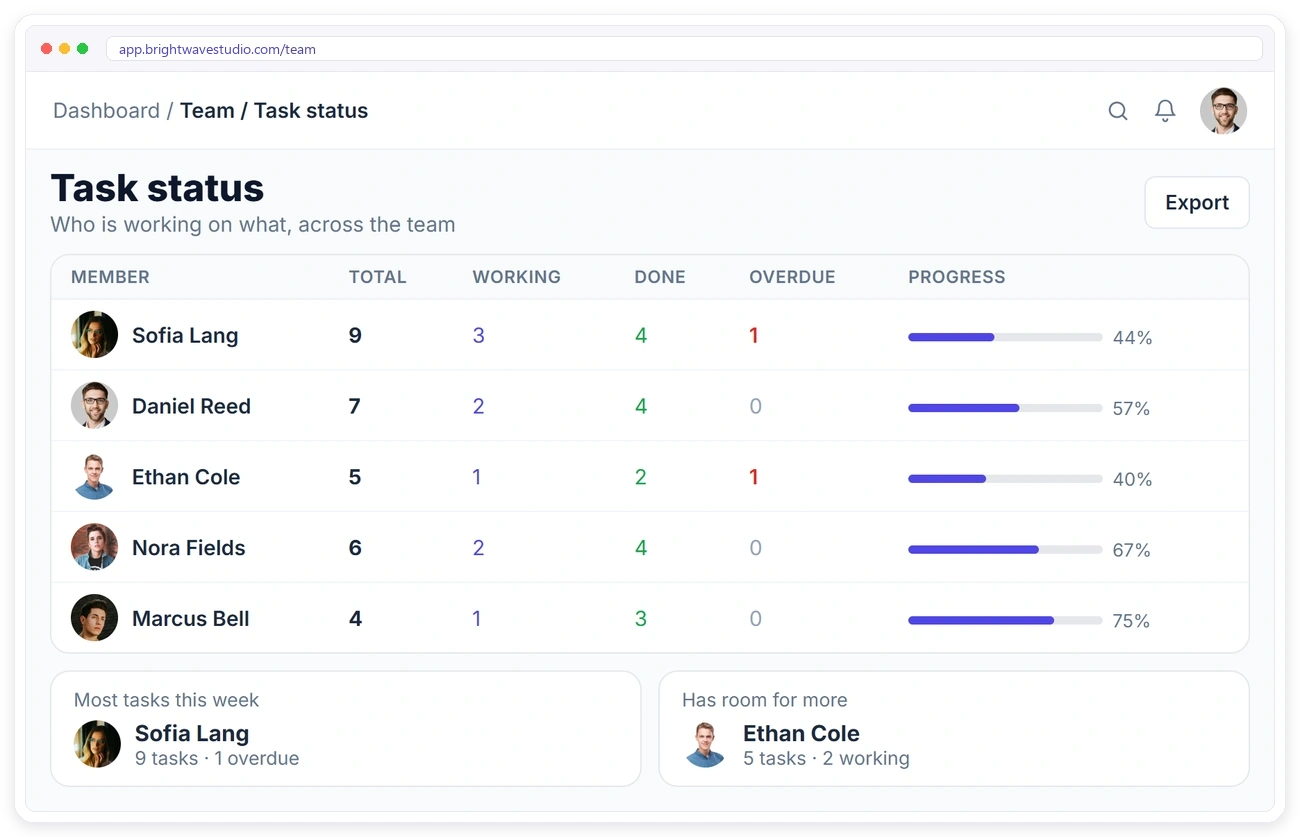Click Daniel Reed's total of 7
The width and height of the screenshot is (1300, 837).
[354, 406]
